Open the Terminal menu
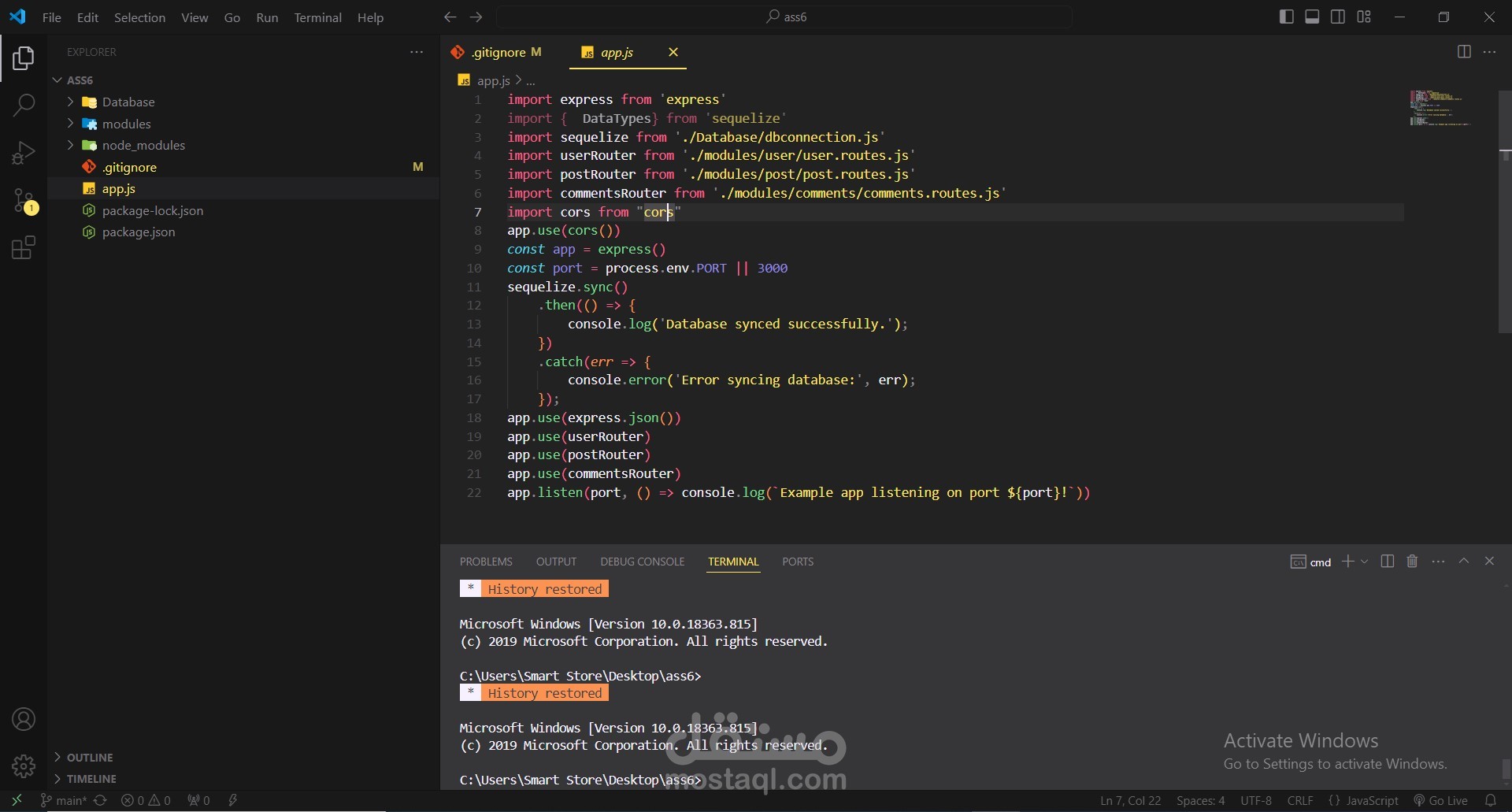Viewport: 1512px width, 812px height. [317, 17]
